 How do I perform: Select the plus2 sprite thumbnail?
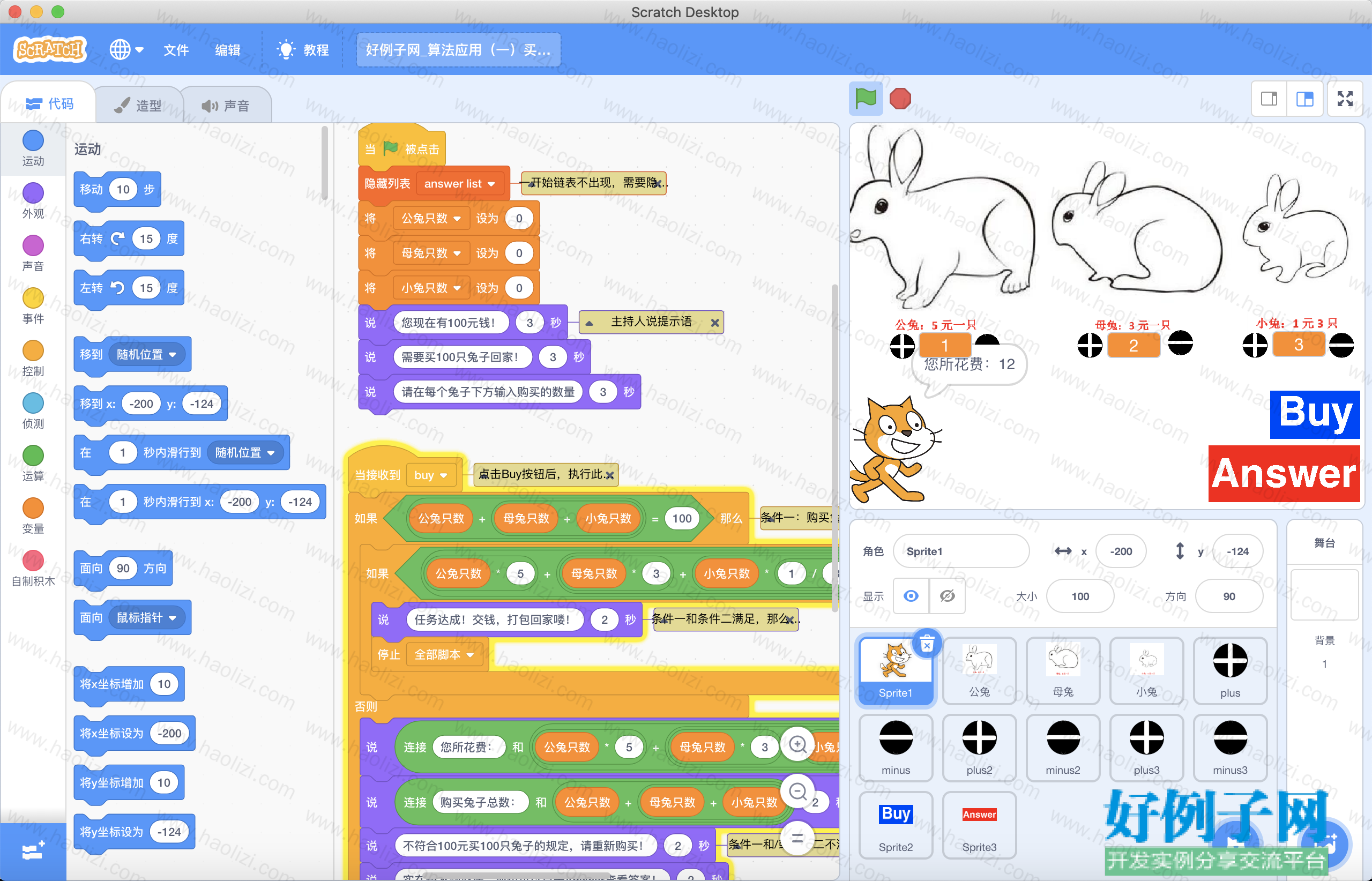pos(979,748)
